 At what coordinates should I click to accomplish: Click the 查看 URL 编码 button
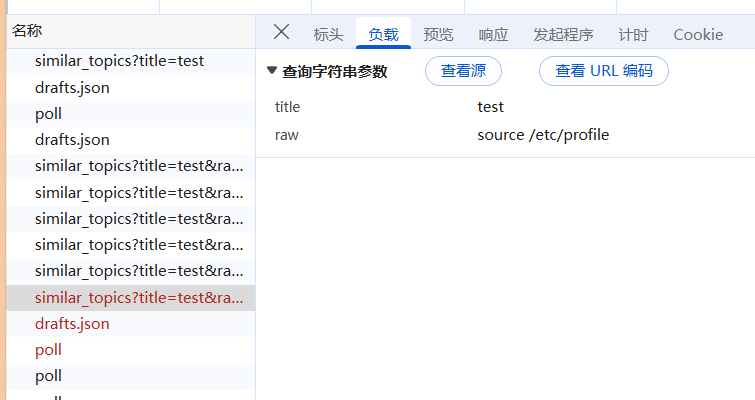(x=603, y=72)
